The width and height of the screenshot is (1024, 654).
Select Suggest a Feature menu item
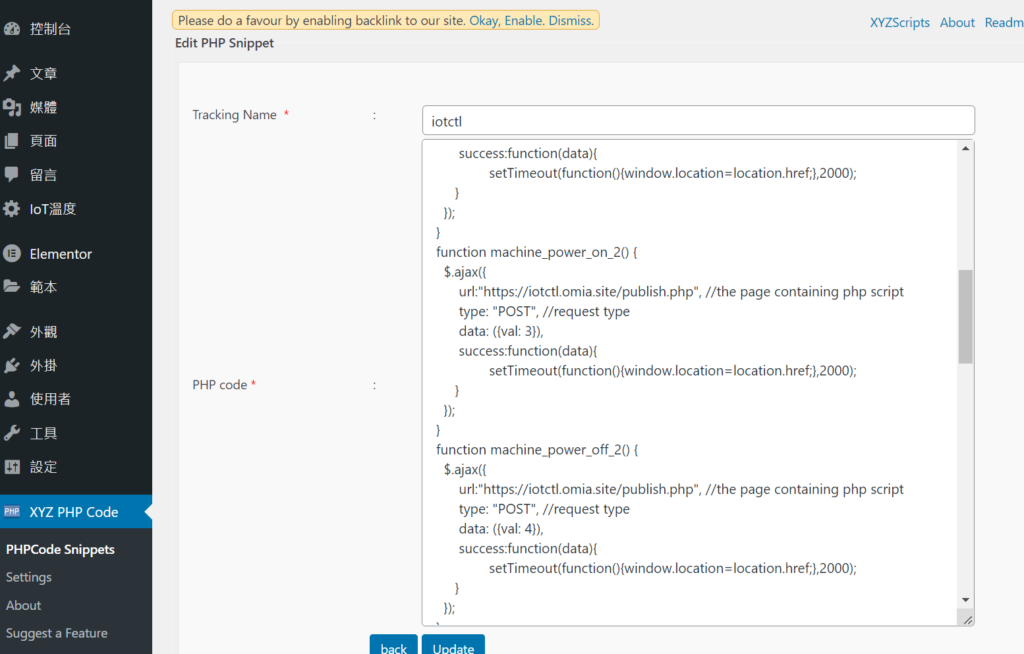(x=56, y=633)
